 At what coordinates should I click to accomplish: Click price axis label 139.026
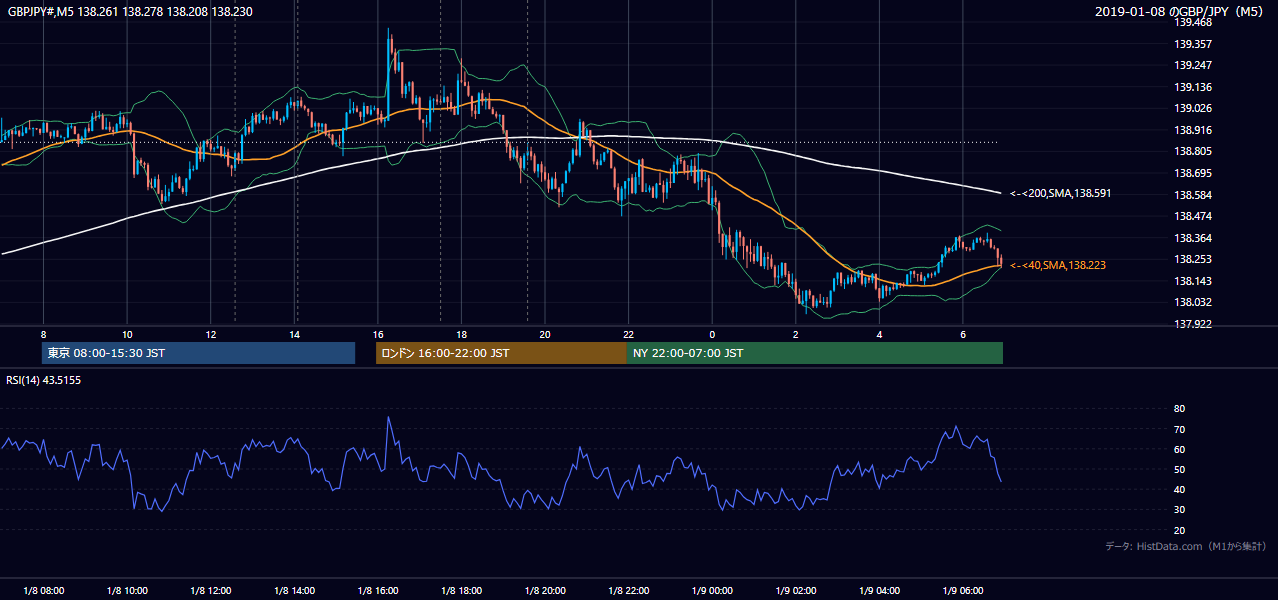click(x=1193, y=108)
